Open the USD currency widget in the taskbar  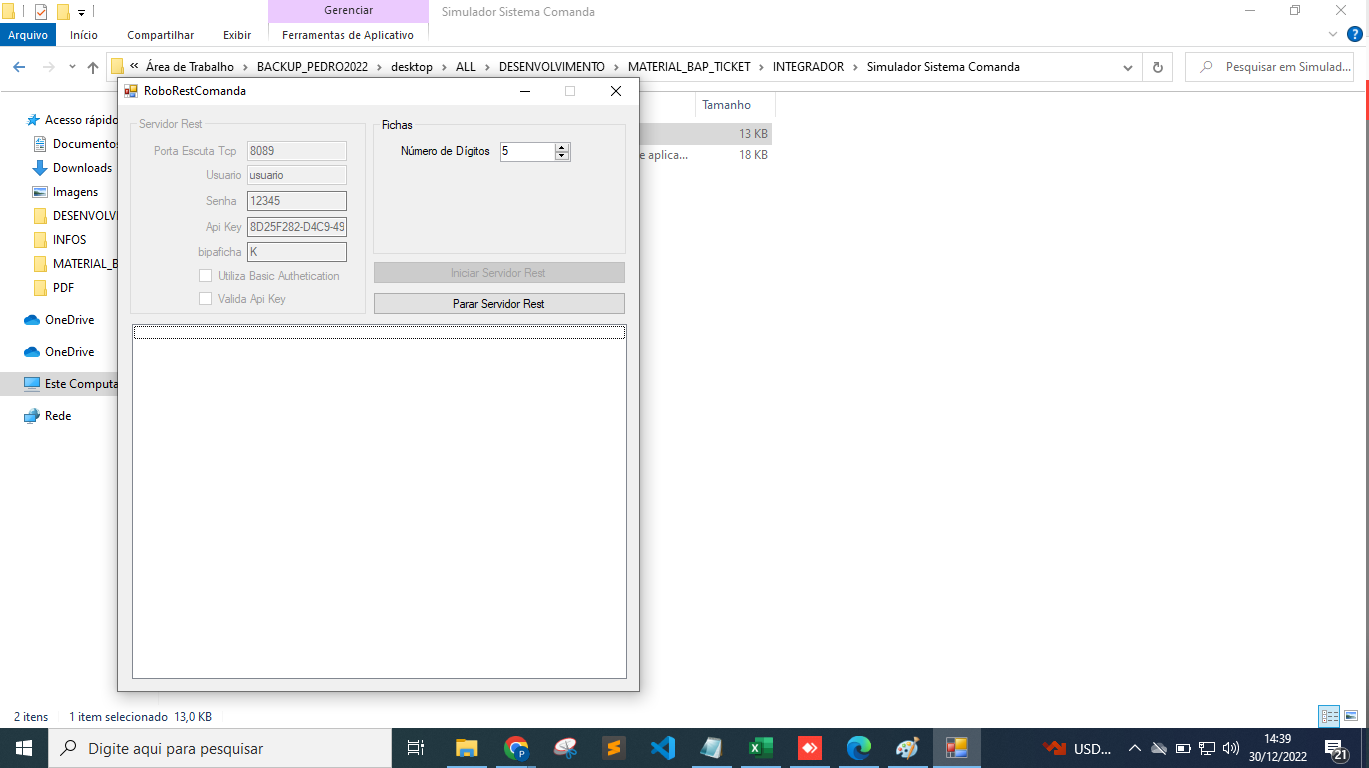coord(1078,748)
